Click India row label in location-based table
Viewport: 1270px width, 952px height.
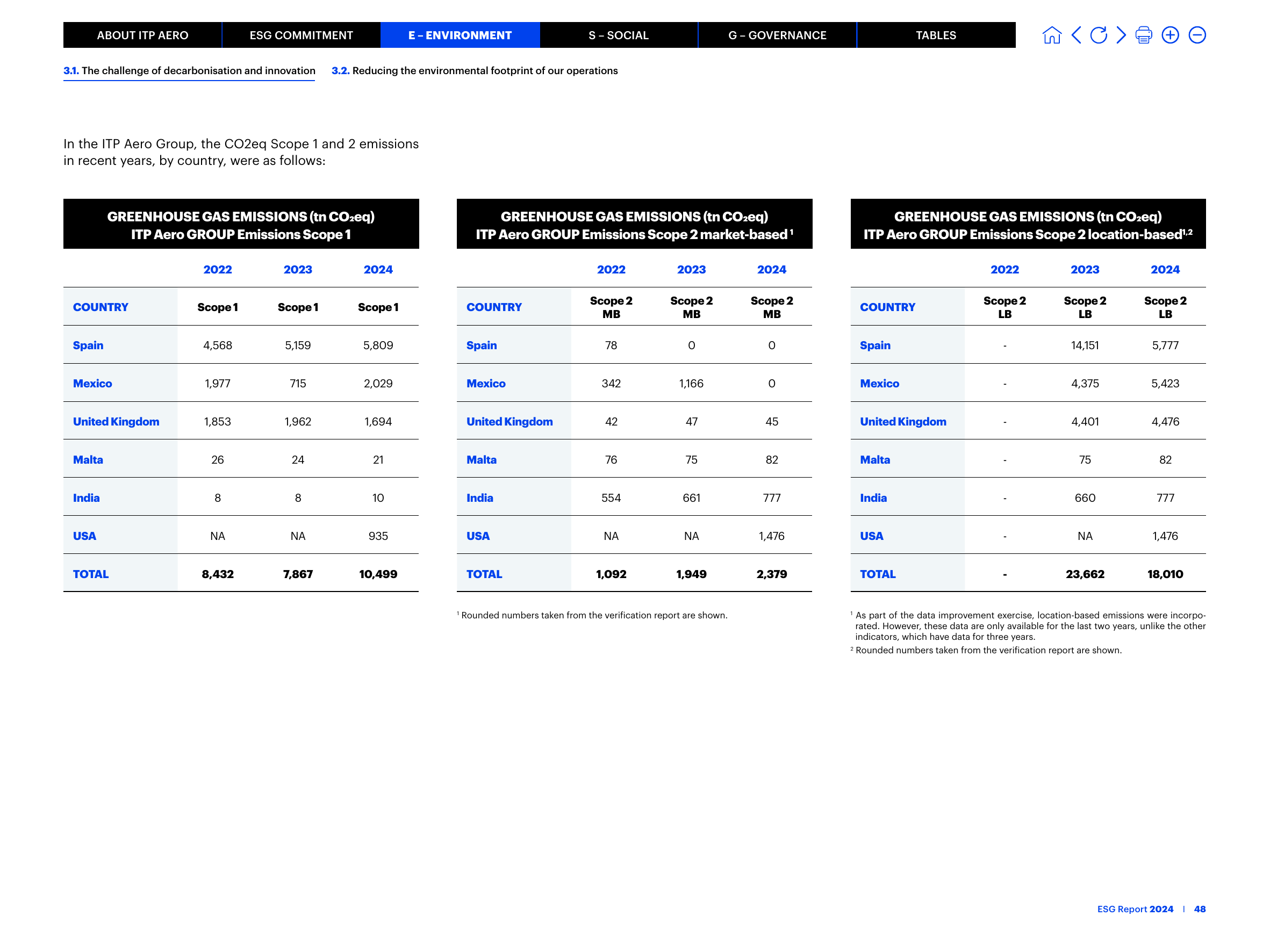tap(873, 497)
